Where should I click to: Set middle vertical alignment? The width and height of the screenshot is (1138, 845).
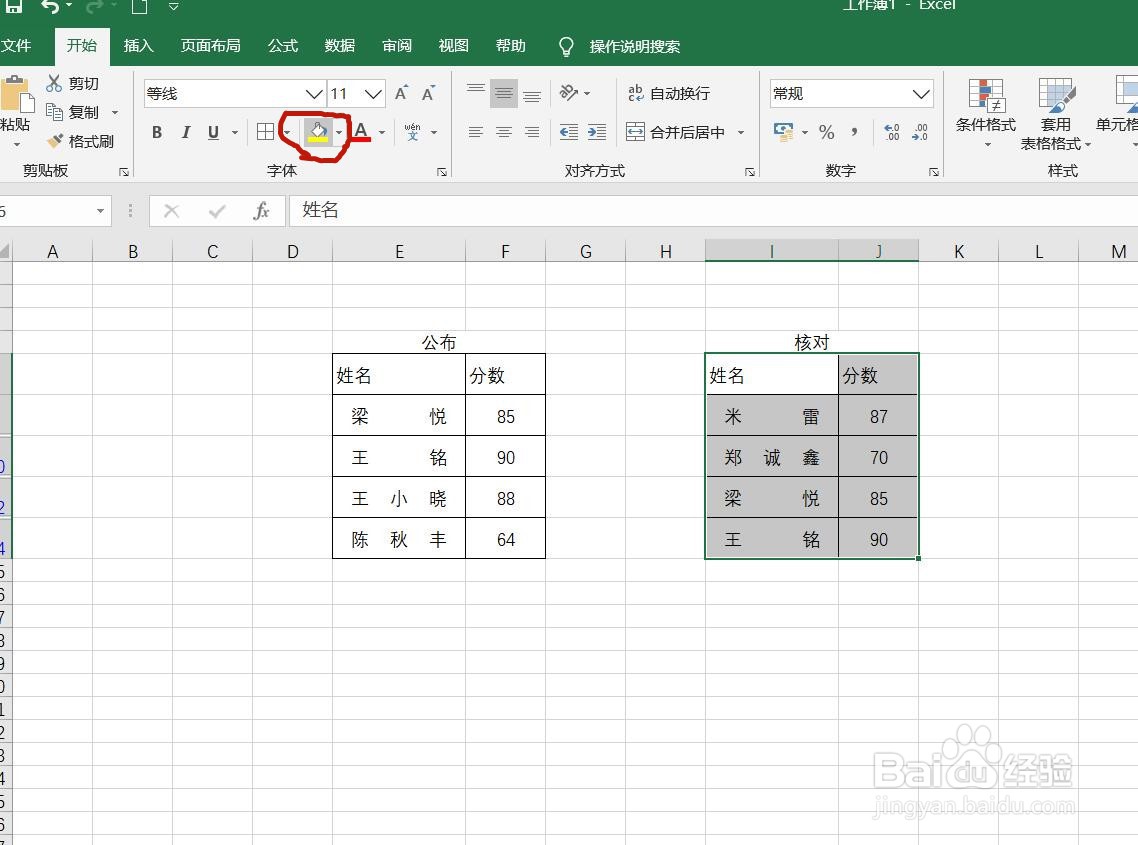click(504, 93)
